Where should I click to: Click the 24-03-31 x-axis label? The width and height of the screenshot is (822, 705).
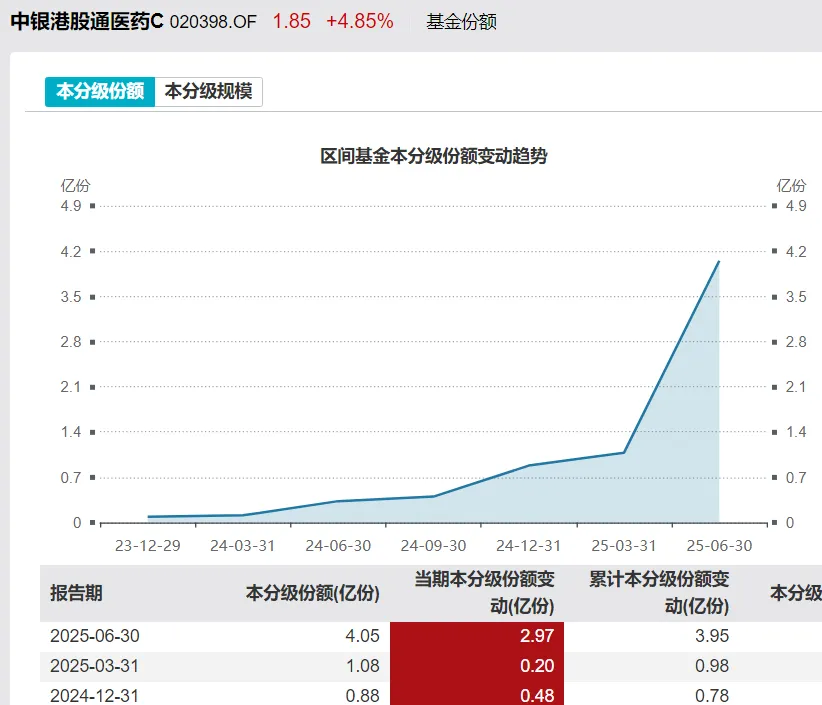click(243, 546)
